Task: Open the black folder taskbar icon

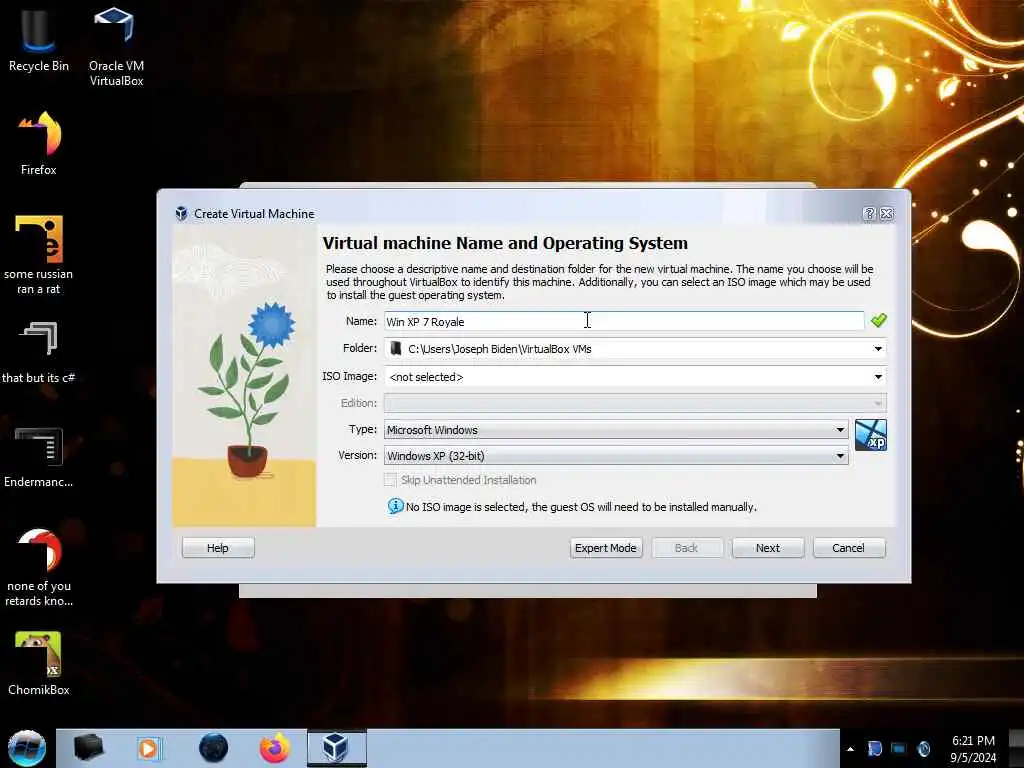Action: tap(88, 748)
